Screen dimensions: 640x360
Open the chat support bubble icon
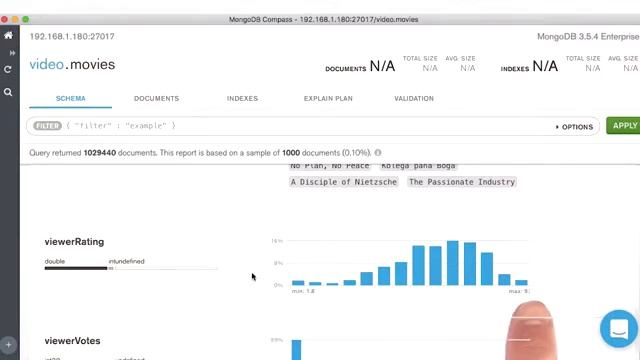(x=619, y=329)
